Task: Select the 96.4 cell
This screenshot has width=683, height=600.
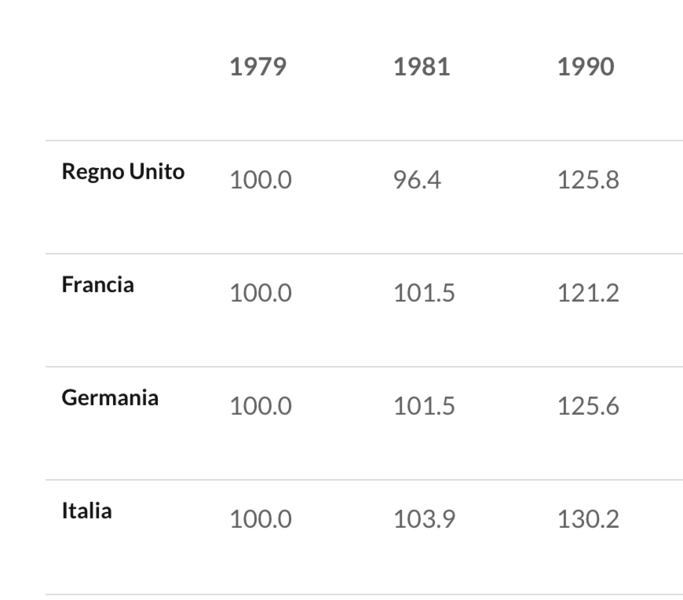Action: click(417, 181)
